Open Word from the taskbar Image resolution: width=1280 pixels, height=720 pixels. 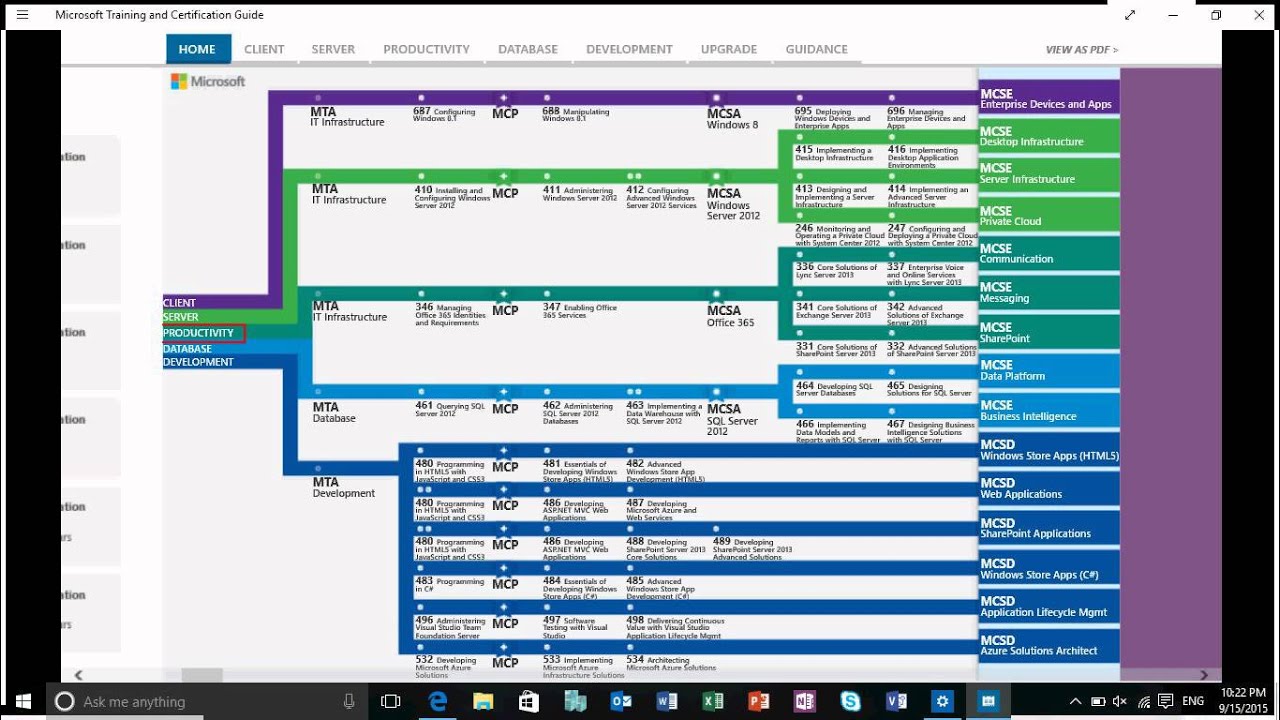(x=667, y=701)
